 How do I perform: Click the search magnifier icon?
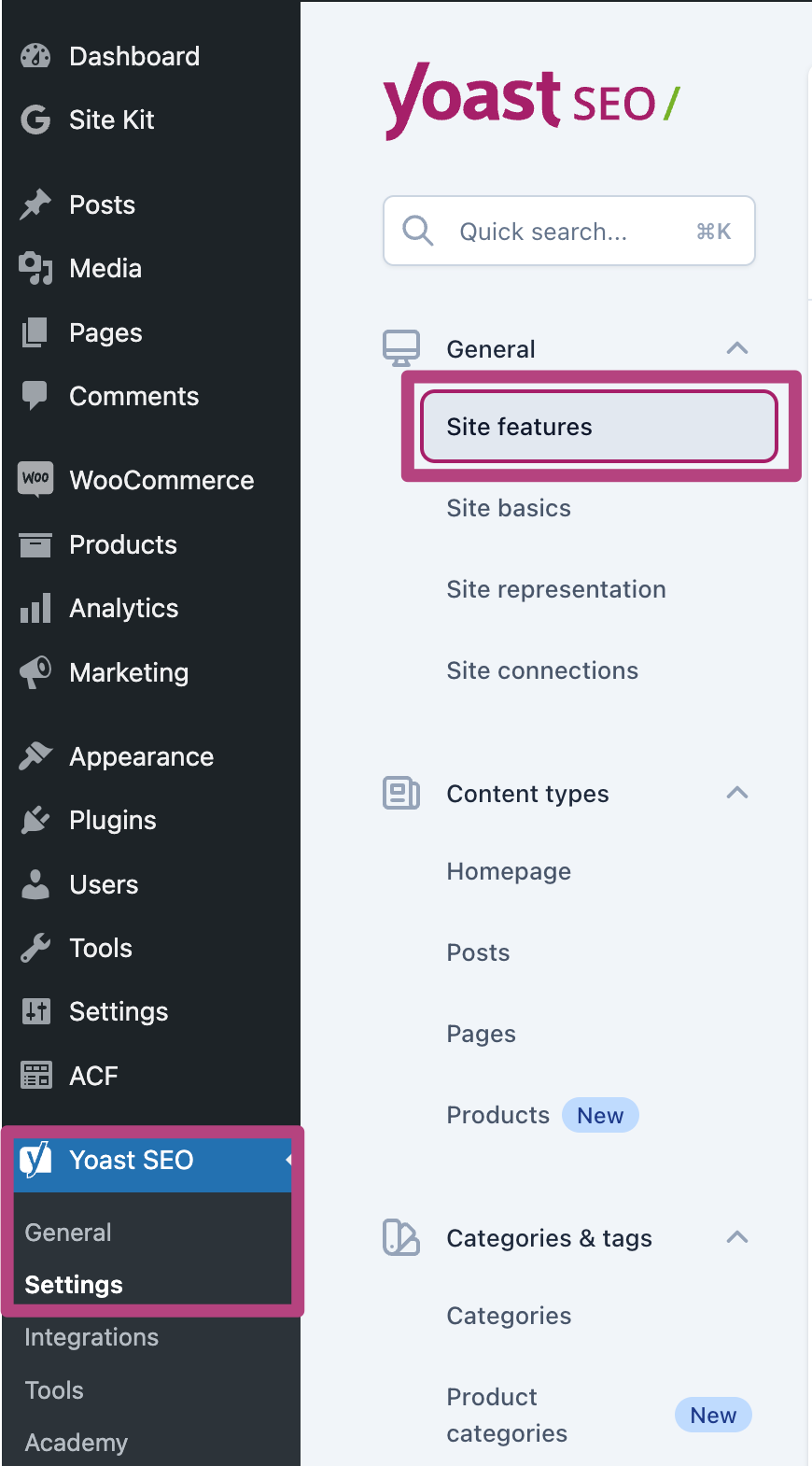coord(418,231)
